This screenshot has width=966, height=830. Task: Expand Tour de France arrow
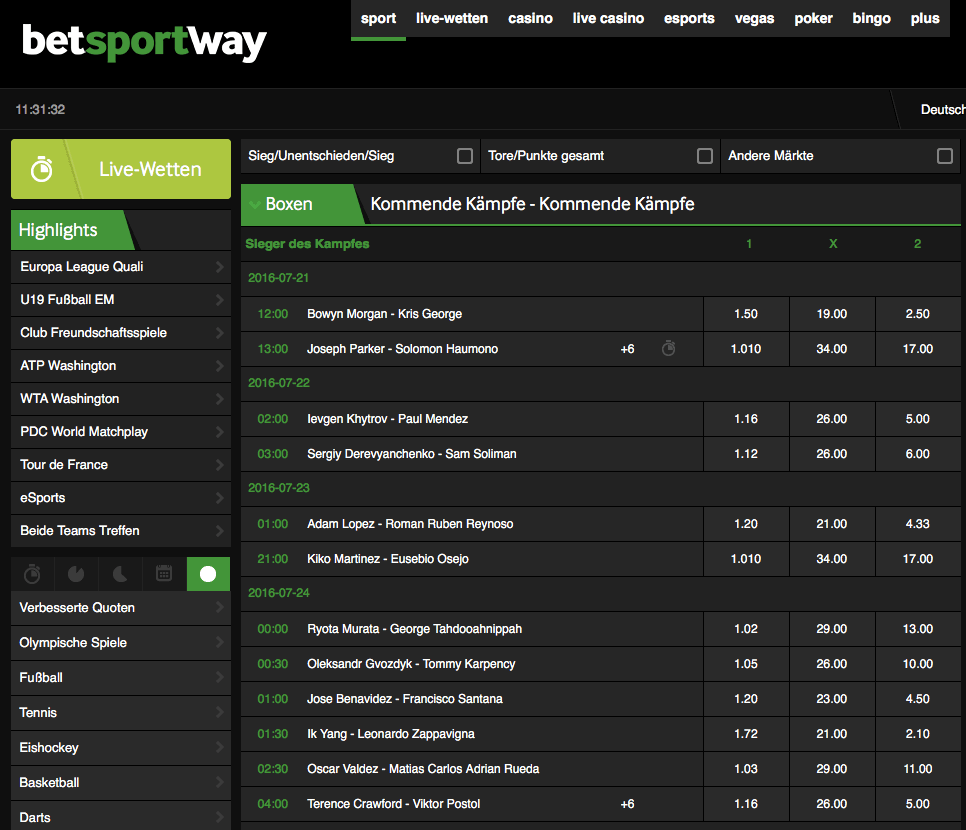click(x=219, y=465)
